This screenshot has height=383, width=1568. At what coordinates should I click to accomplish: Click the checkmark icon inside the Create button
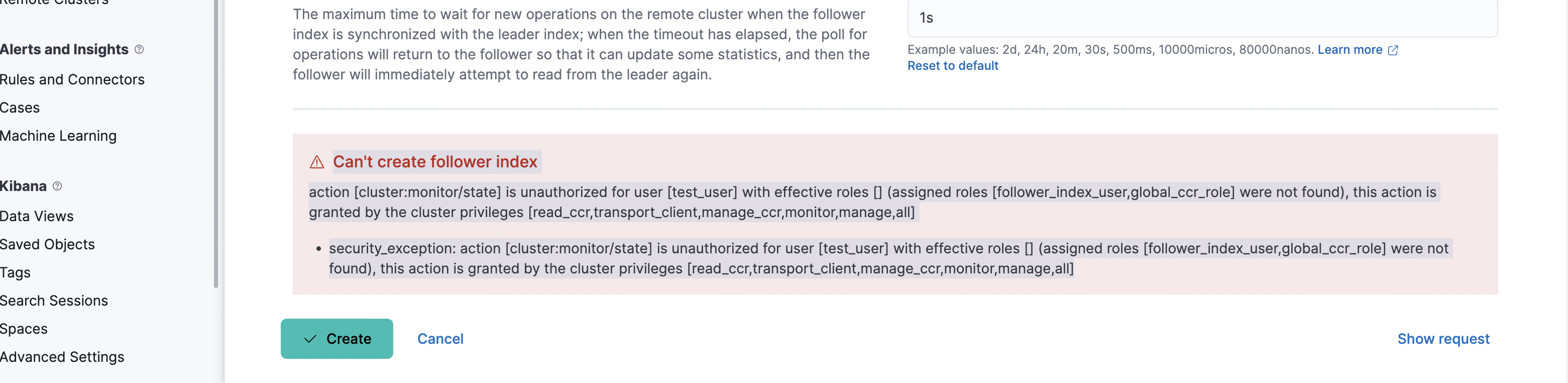coord(310,339)
